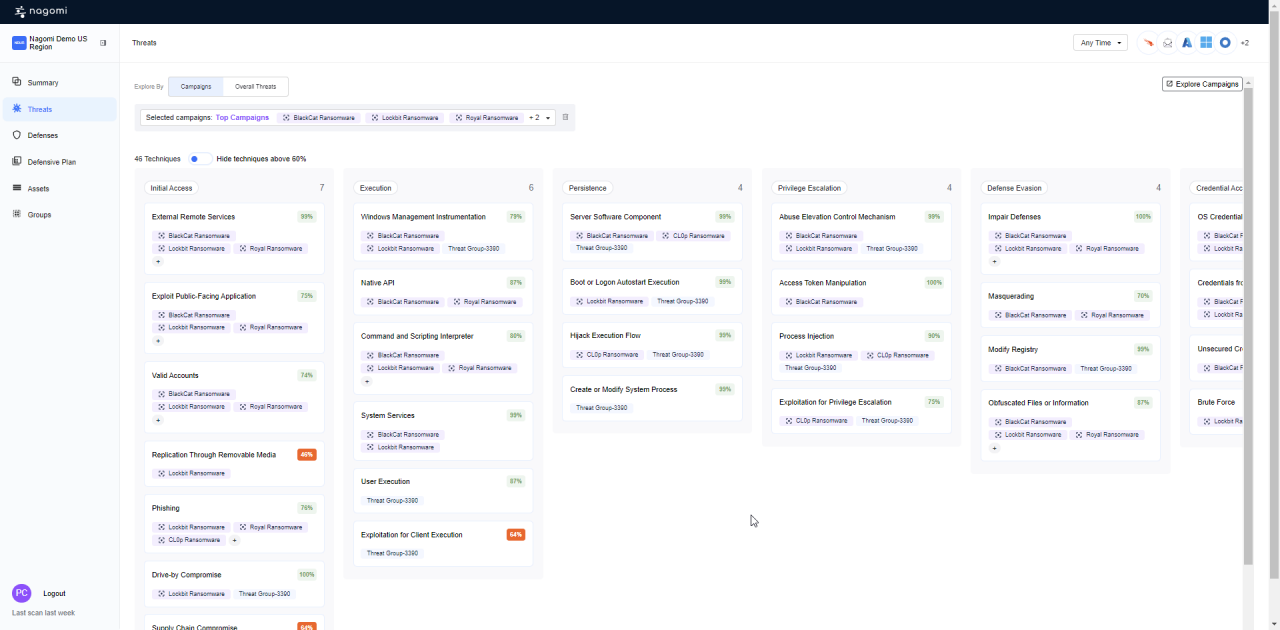Click the 64% badge on Exploitation for Client Execution
Image resolution: width=1280 pixels, height=630 pixels.
(x=516, y=535)
